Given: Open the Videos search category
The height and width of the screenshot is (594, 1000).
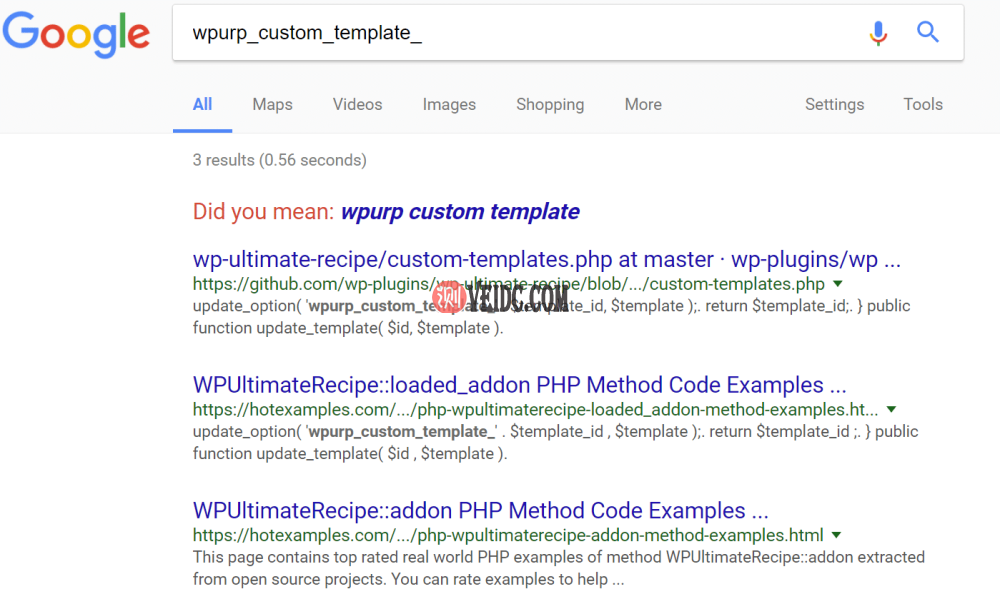Looking at the screenshot, I should click(357, 104).
